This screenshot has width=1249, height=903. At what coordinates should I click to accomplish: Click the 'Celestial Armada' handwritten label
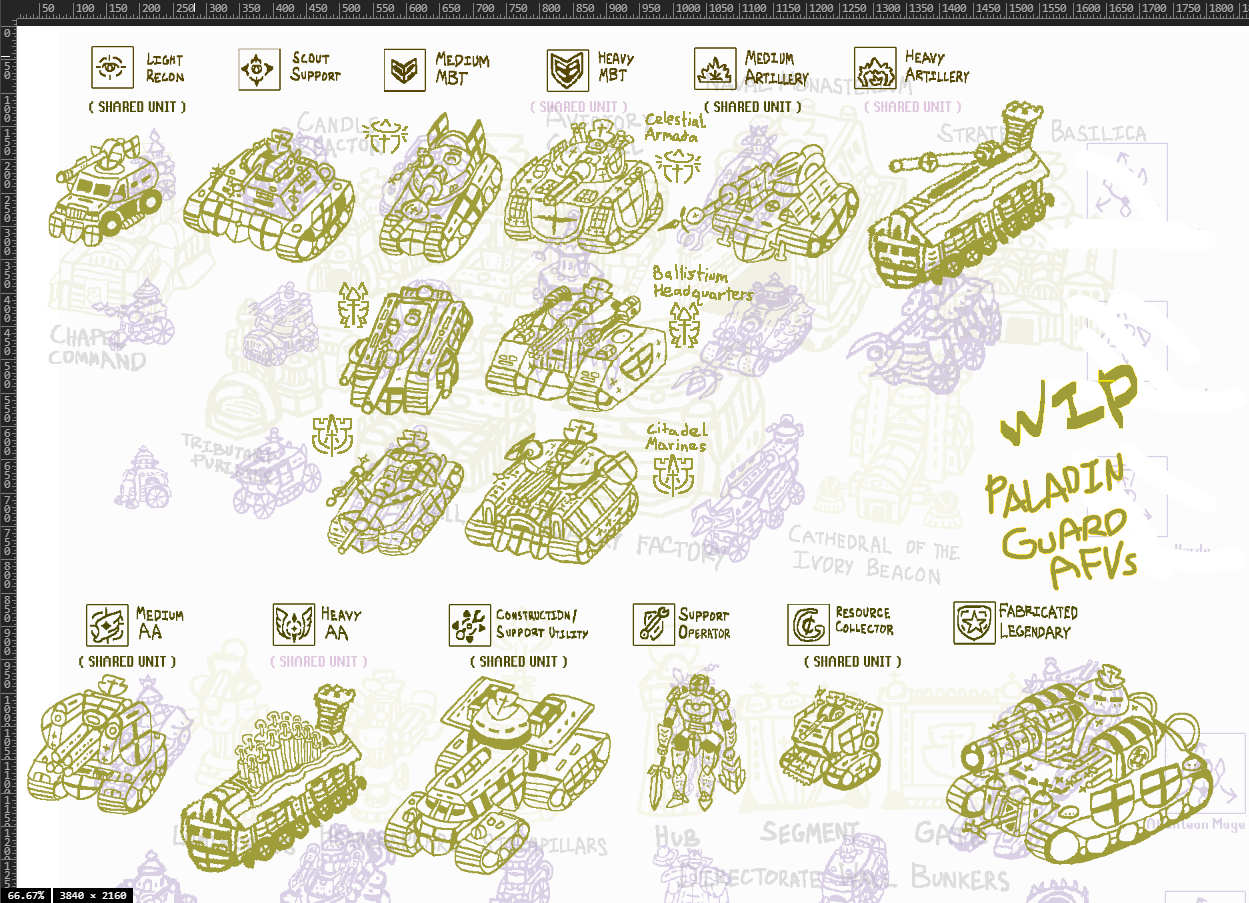(x=675, y=127)
